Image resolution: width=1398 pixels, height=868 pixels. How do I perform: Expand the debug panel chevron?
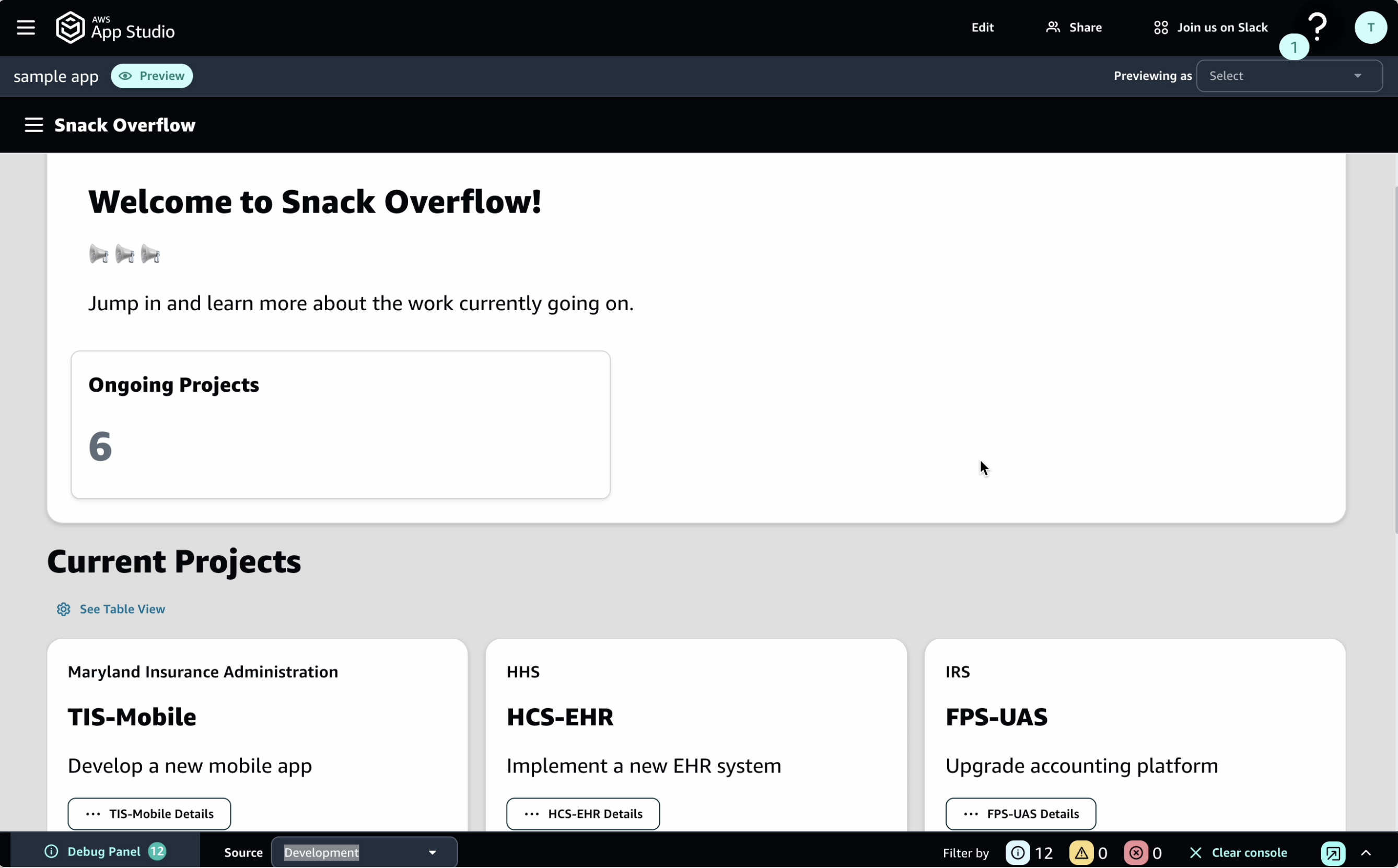tap(1366, 852)
